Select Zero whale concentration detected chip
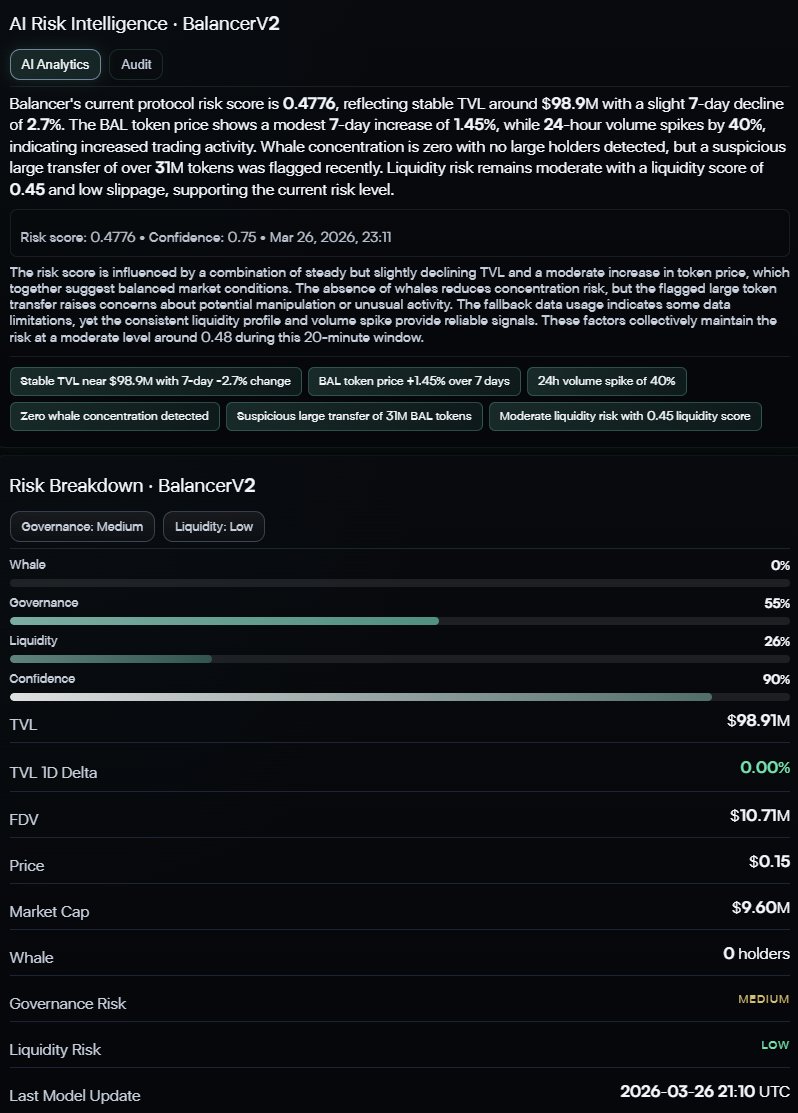 [114, 416]
